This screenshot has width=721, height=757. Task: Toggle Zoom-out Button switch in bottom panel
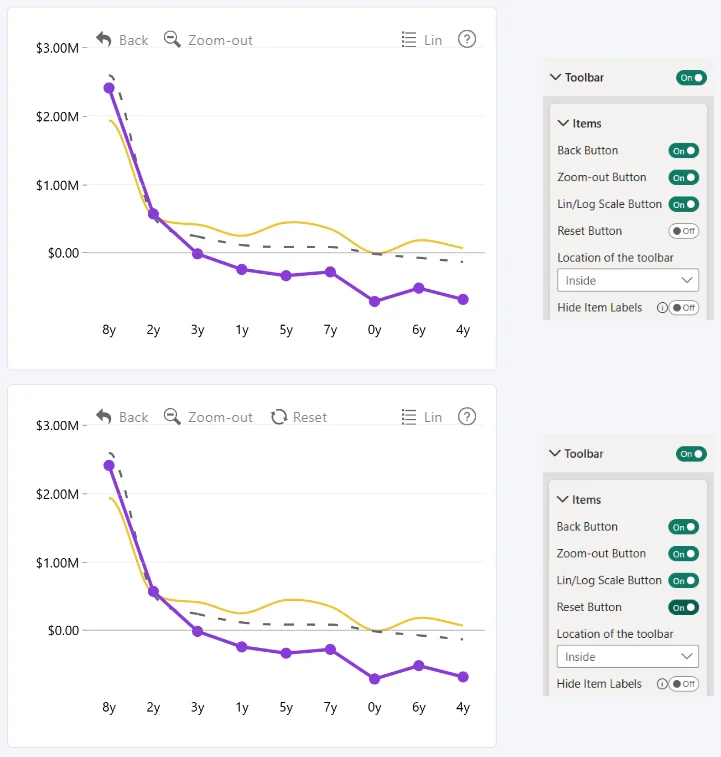coord(683,554)
